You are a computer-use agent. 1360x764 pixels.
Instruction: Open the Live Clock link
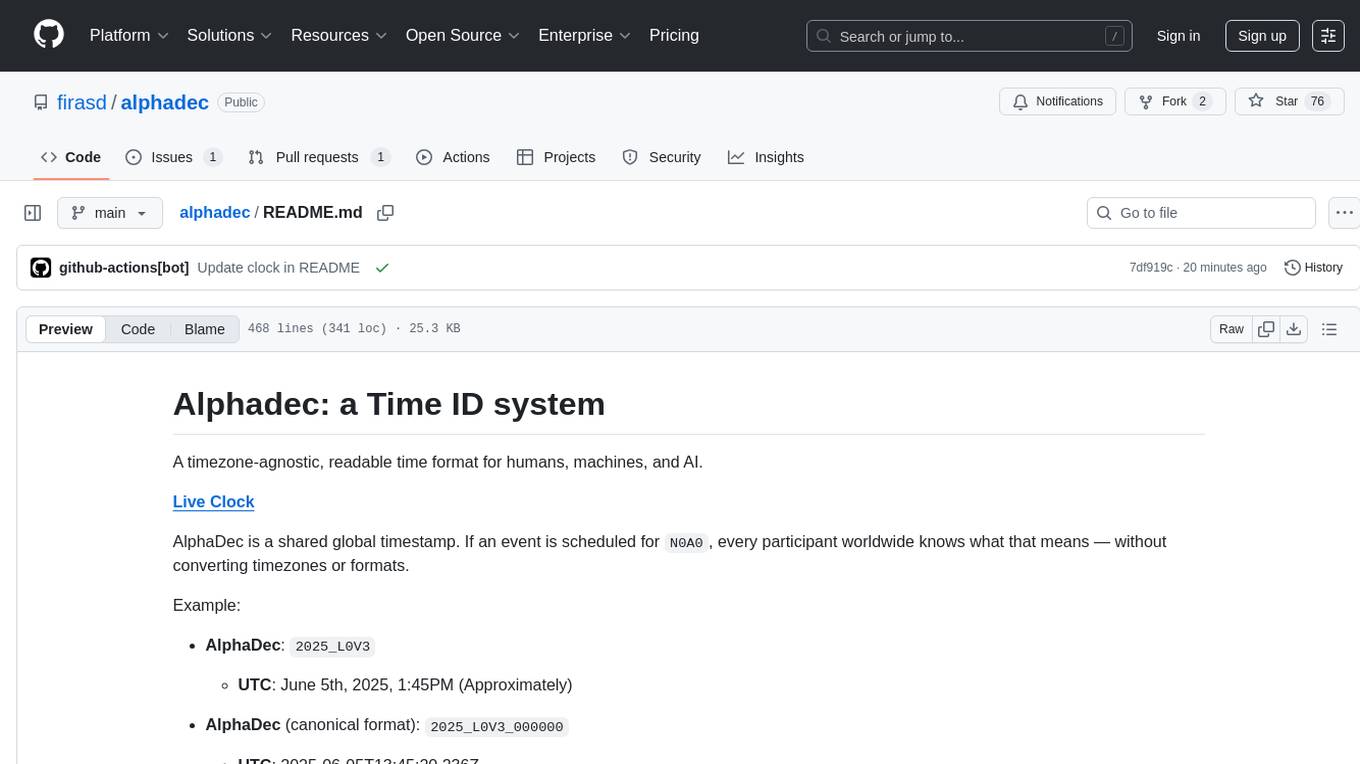[x=213, y=502]
